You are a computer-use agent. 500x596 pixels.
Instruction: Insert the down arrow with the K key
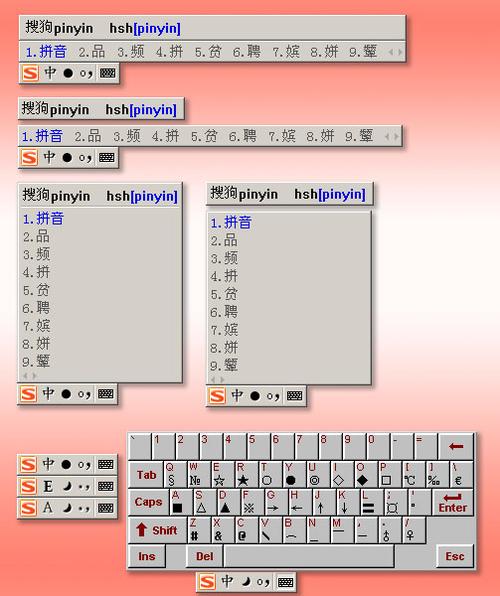click(x=348, y=502)
